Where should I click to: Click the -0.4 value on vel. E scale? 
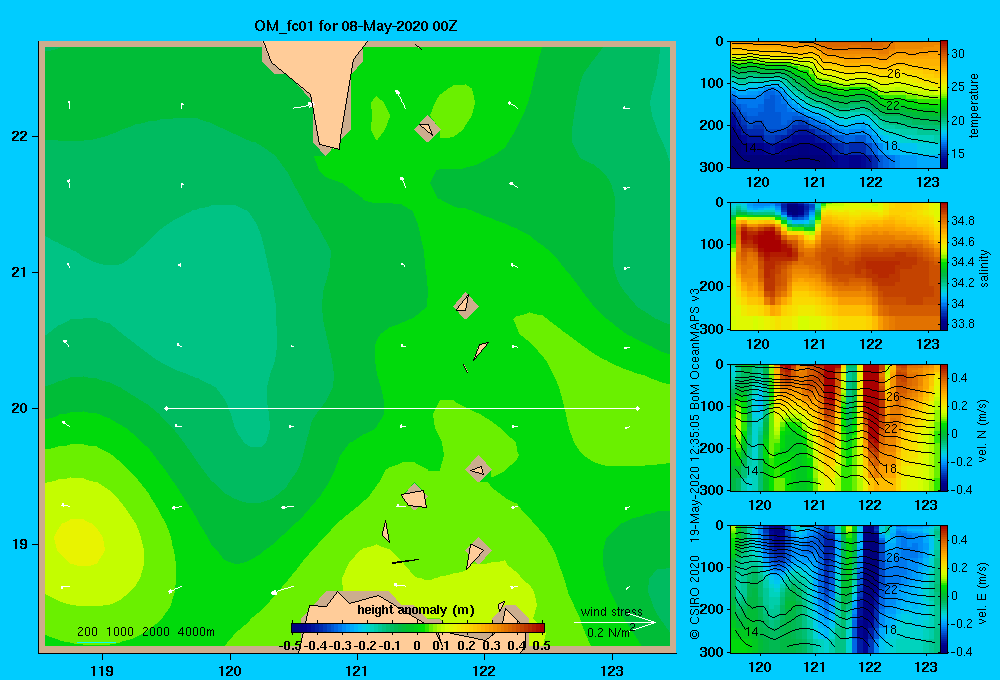point(960,651)
